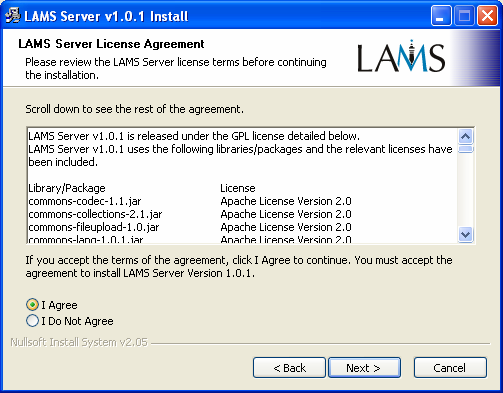The width and height of the screenshot is (503, 393).
Task: Minimize the installer window
Action: 441,15
